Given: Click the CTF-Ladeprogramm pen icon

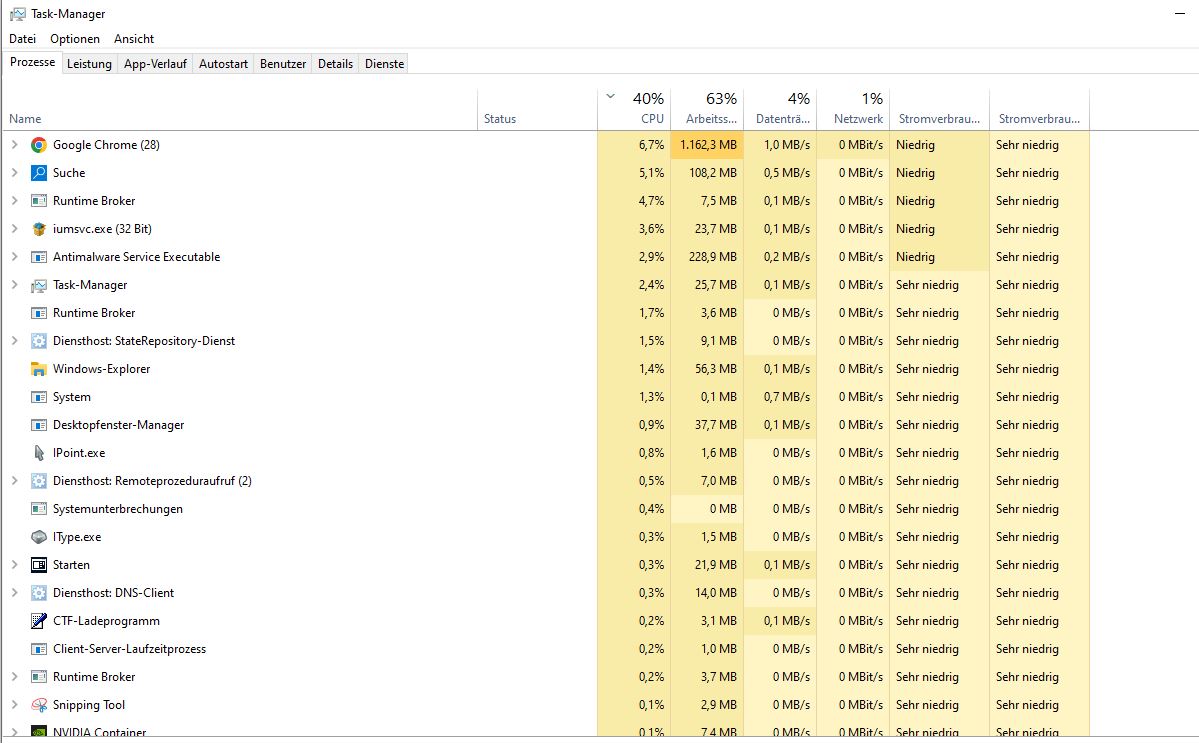Looking at the screenshot, I should click(39, 621).
